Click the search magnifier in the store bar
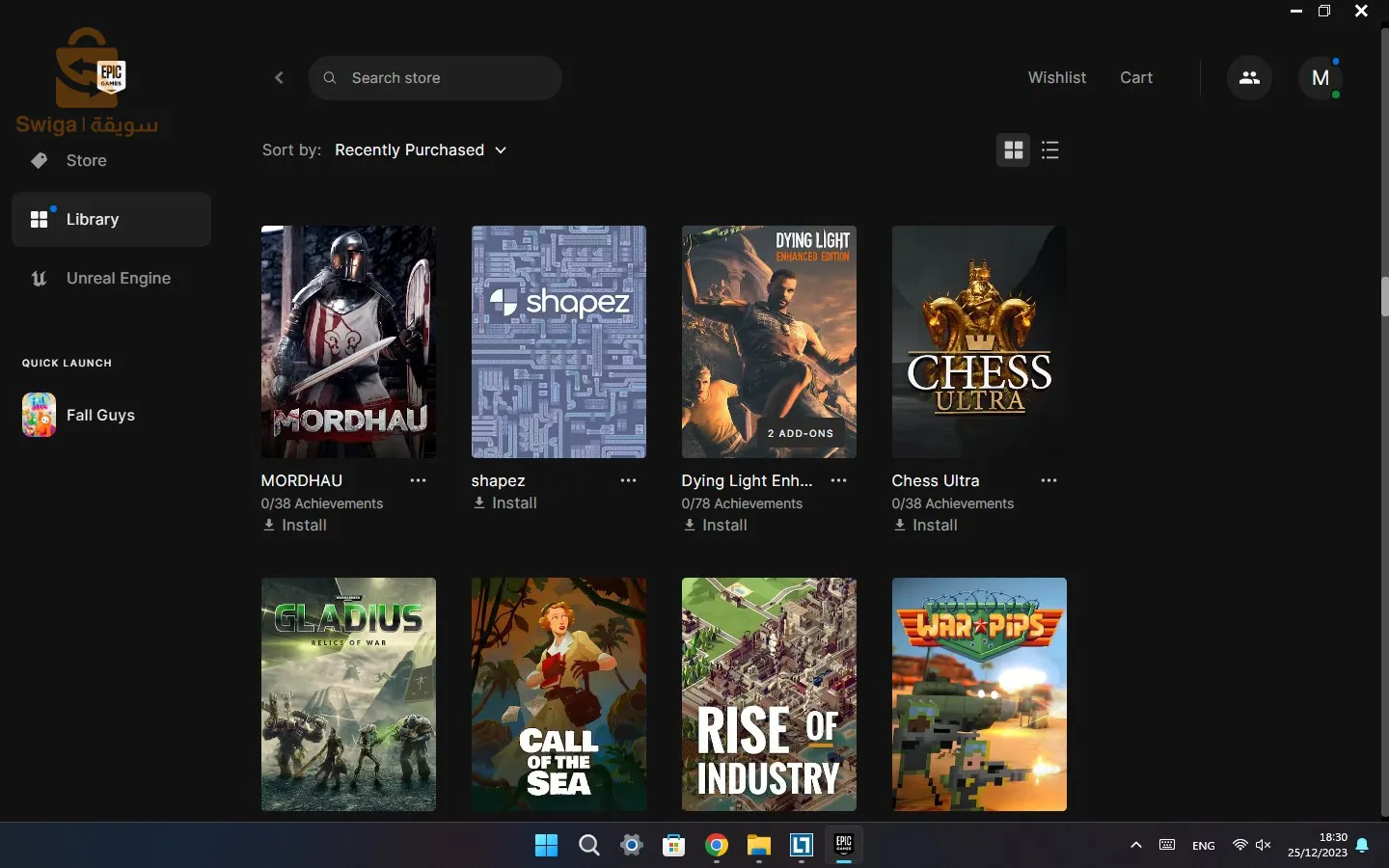Screen dimensions: 1389x868 [x=330, y=78]
